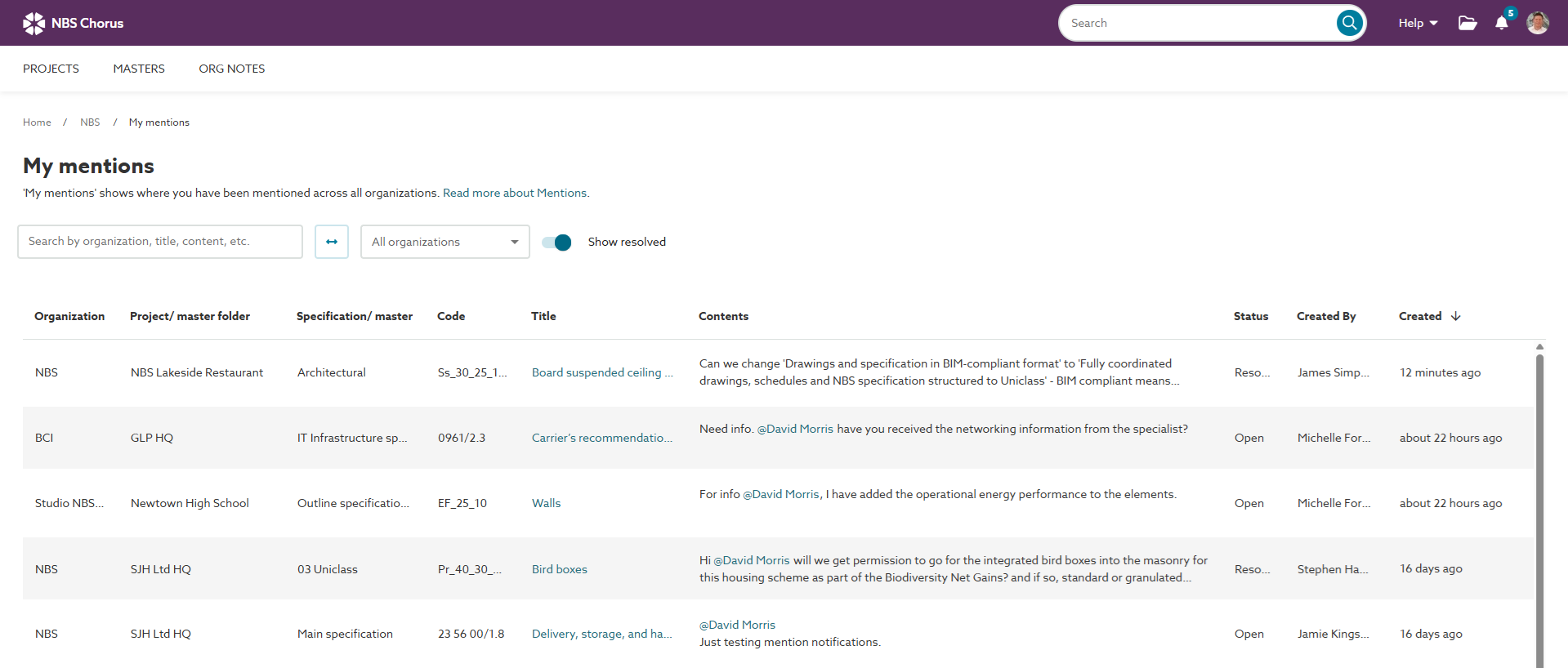Viewport: 1568px width, 668px height.
Task: Open the Walls title link
Action: [x=546, y=503]
